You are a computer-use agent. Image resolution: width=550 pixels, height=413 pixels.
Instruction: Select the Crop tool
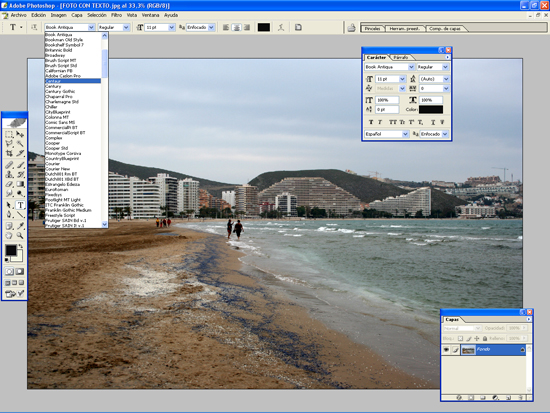tap(9, 153)
